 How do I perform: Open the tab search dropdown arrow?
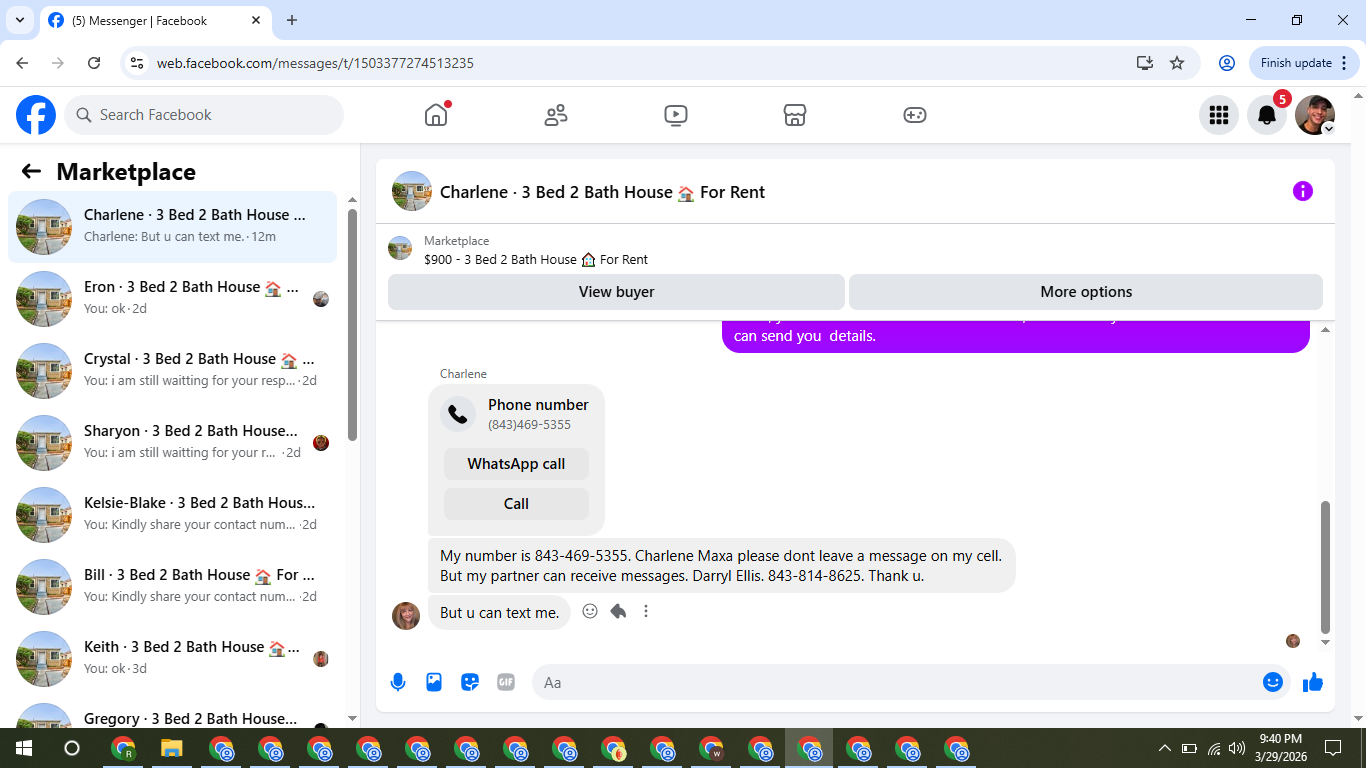18,20
